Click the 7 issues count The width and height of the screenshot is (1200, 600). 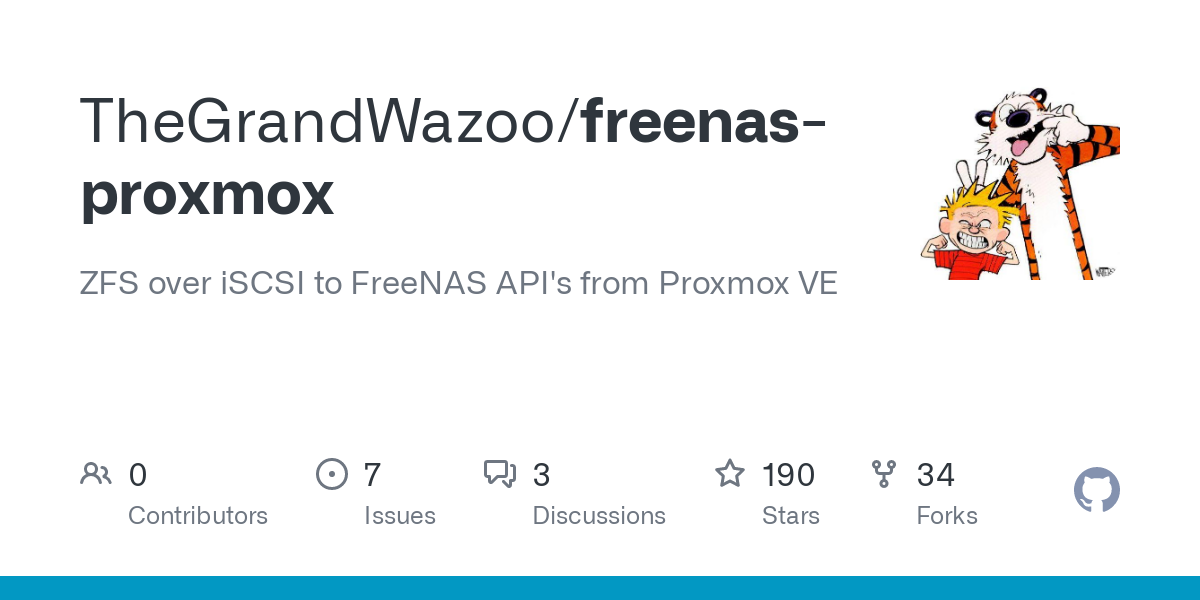[x=372, y=475]
